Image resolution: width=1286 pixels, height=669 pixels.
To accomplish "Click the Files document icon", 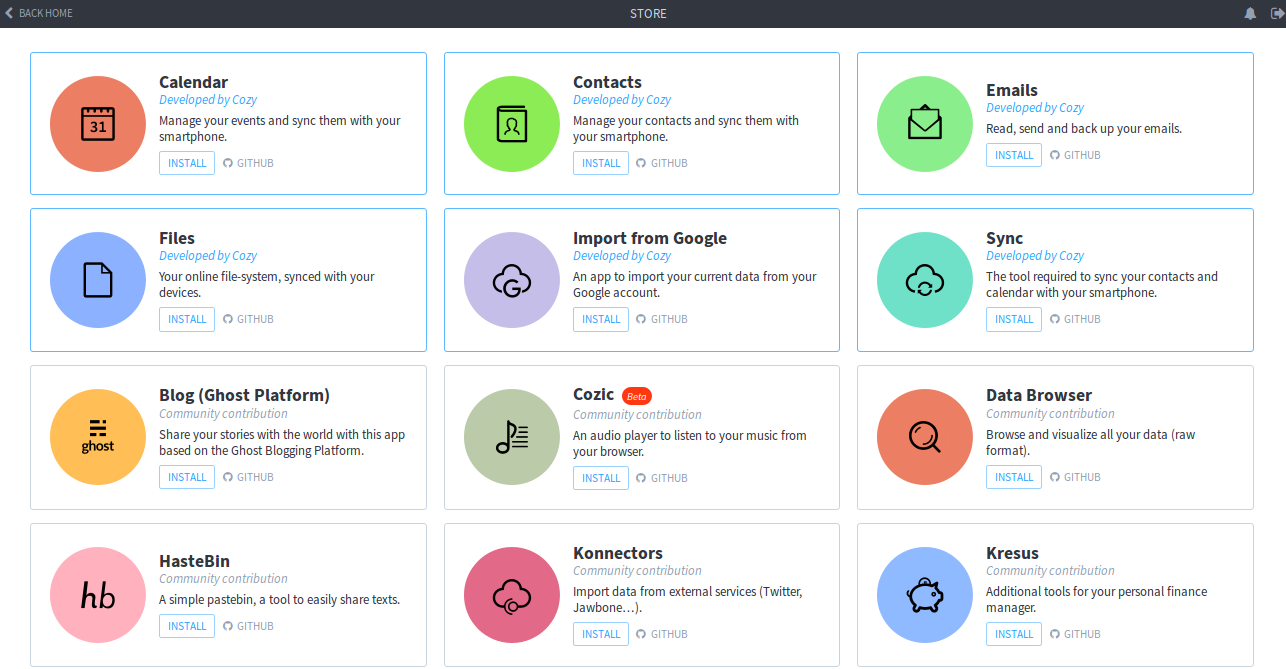I will (98, 280).
